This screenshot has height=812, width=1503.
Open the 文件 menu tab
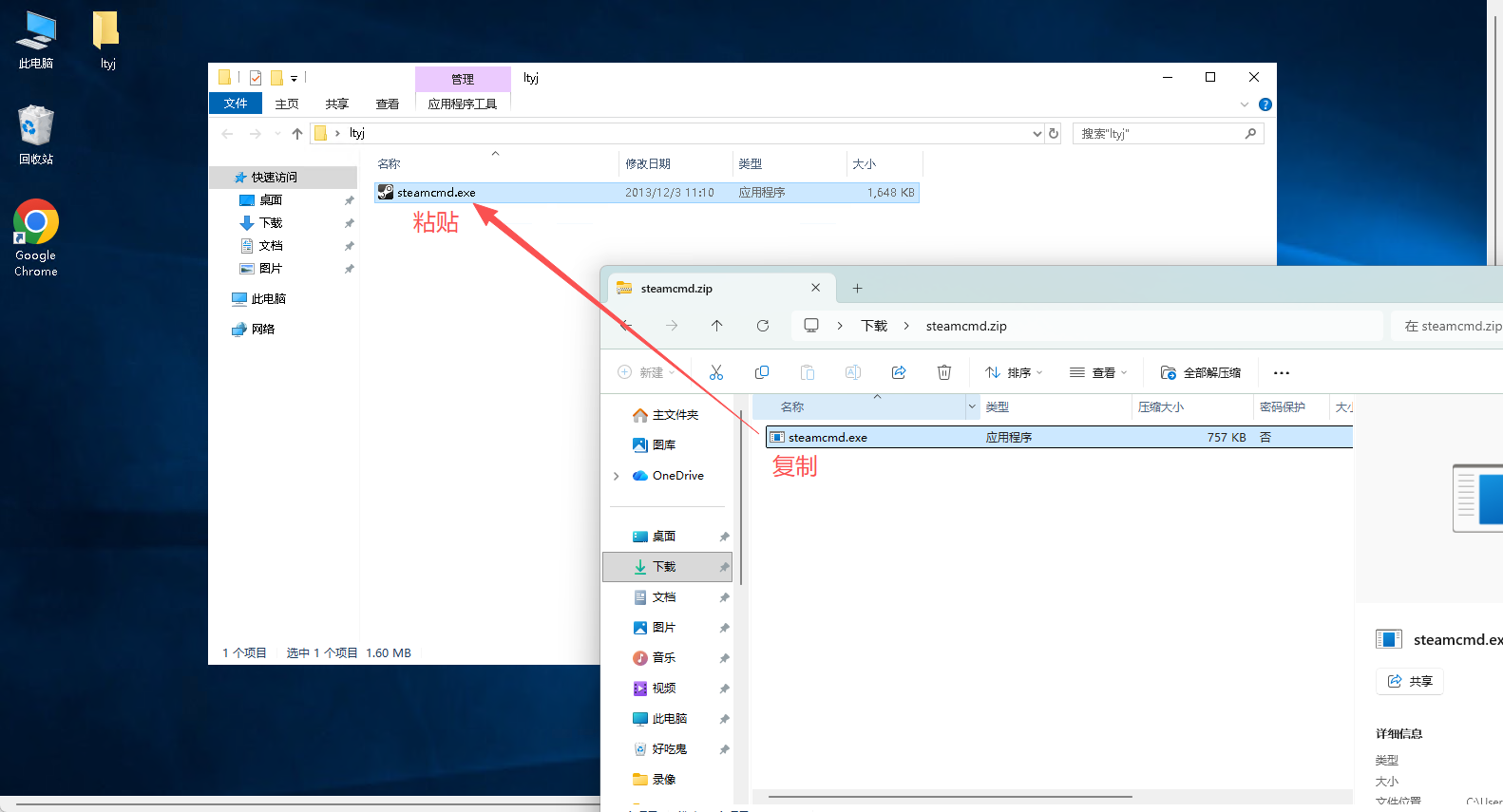coord(236,104)
